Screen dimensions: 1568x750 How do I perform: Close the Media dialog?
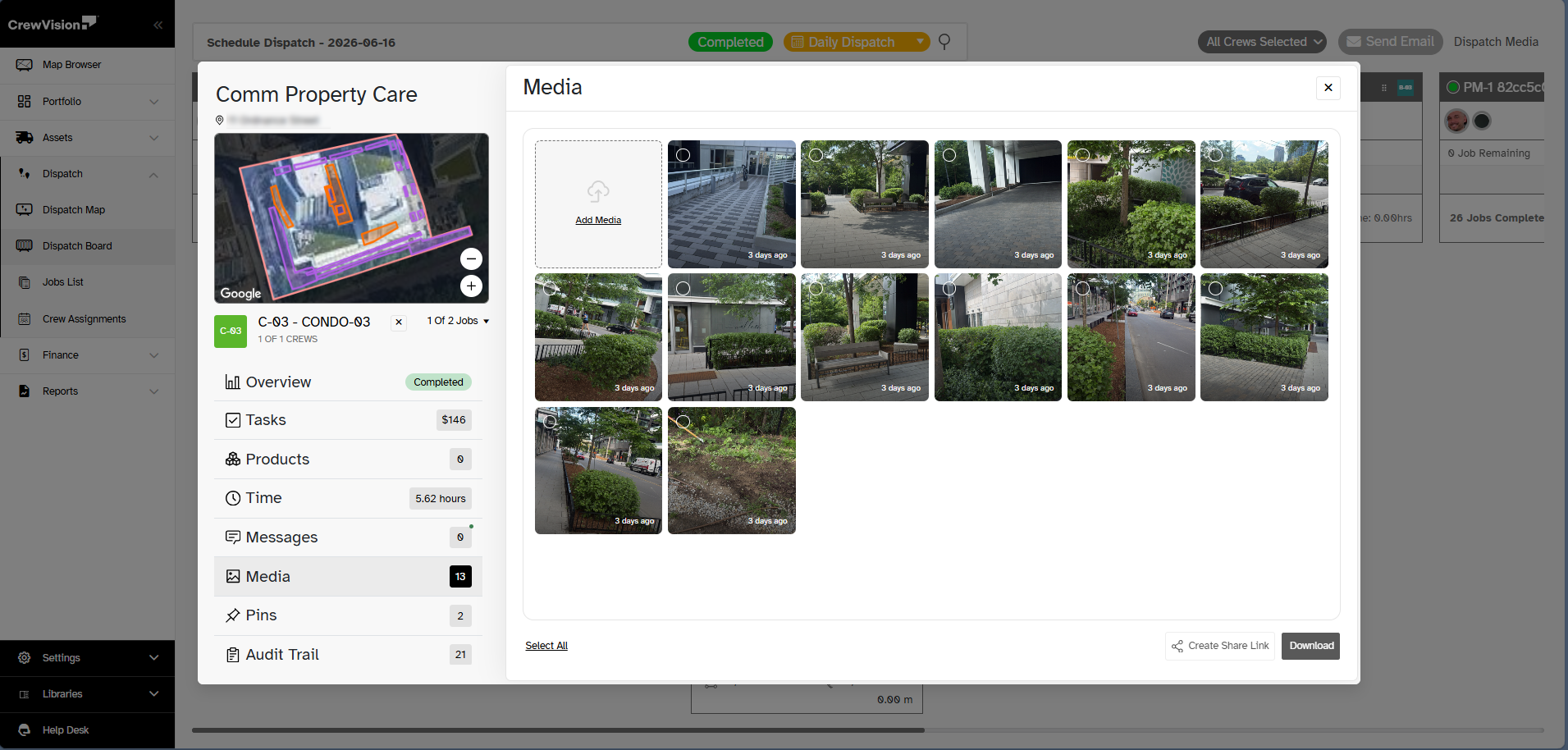[x=1328, y=88]
